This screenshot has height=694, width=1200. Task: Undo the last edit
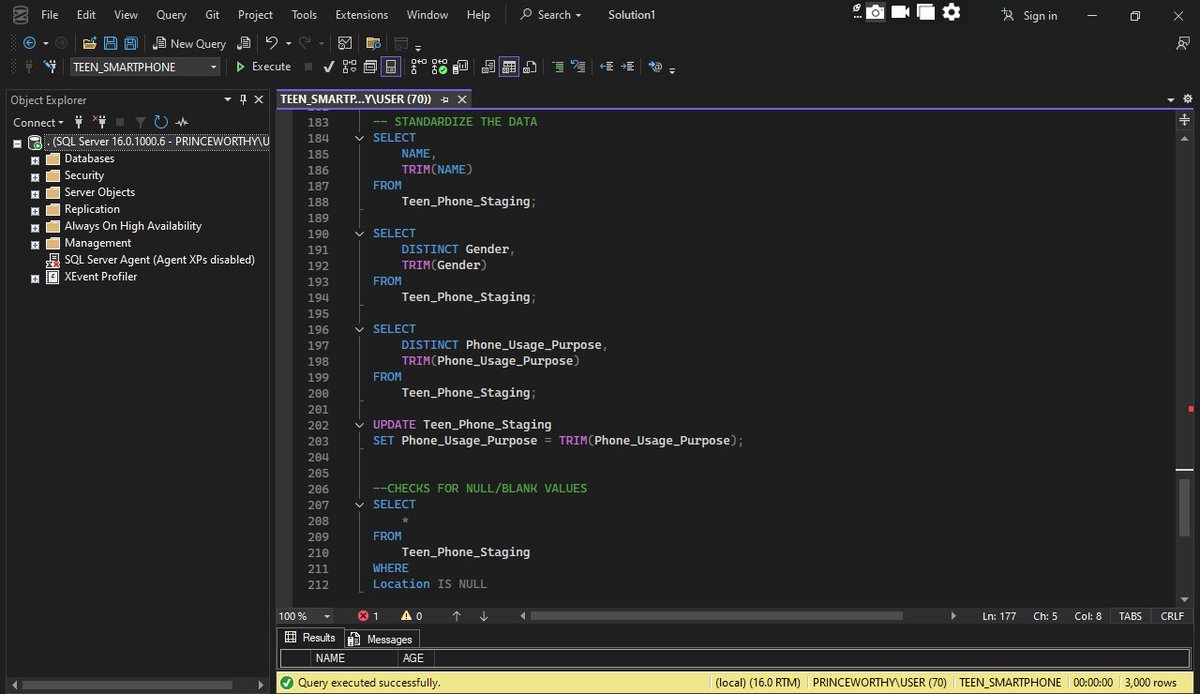click(271, 43)
